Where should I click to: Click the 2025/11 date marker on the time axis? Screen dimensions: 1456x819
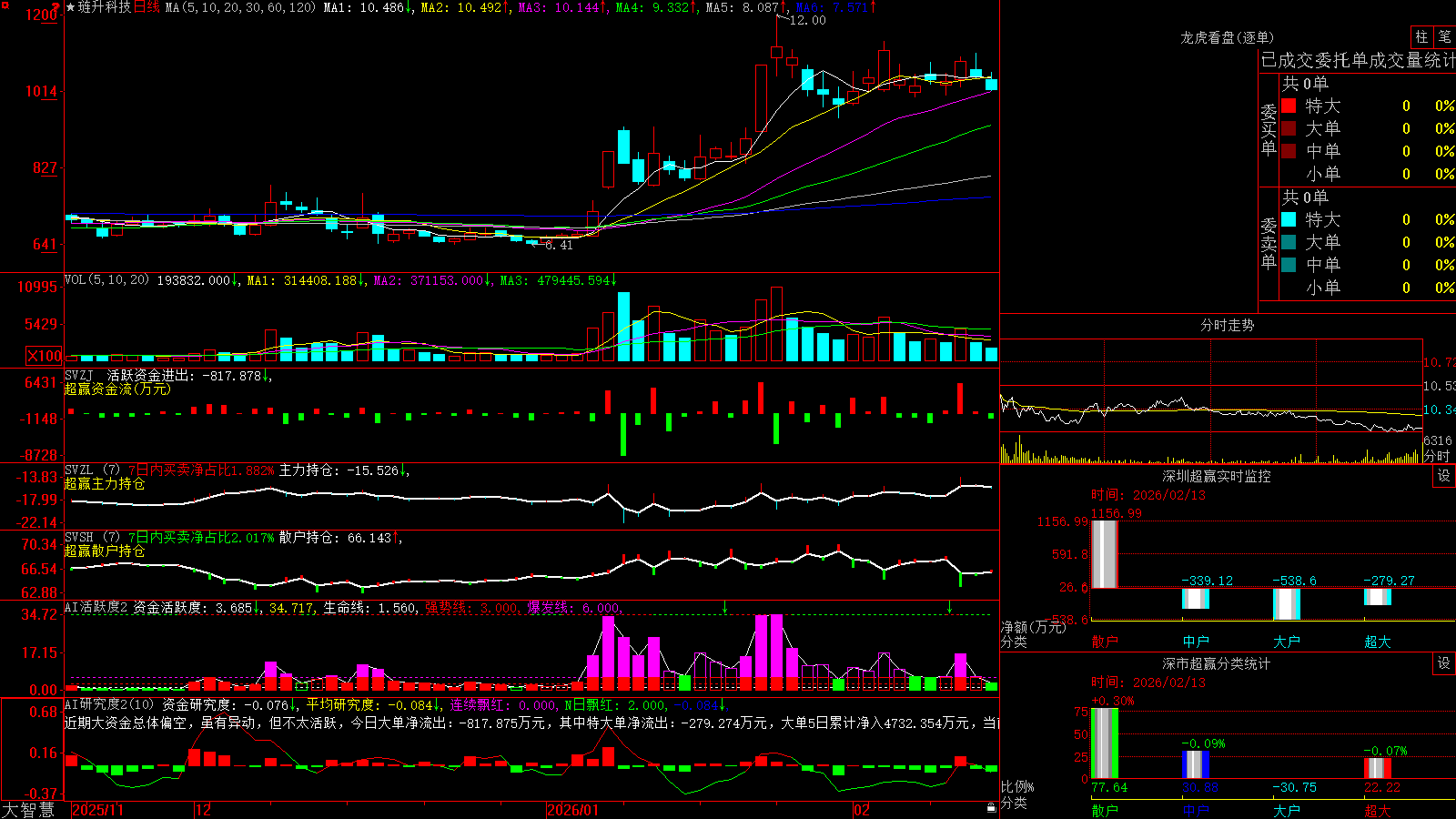(x=97, y=810)
